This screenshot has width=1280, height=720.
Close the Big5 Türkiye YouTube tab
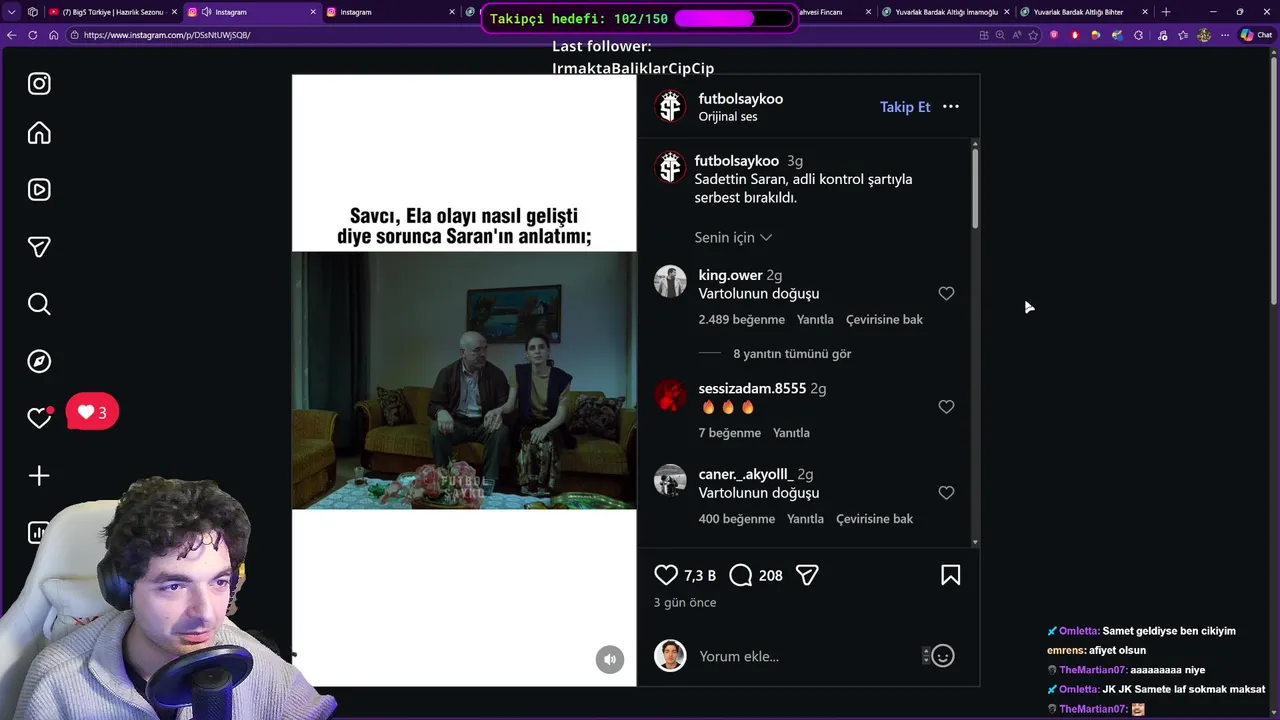pos(174,12)
